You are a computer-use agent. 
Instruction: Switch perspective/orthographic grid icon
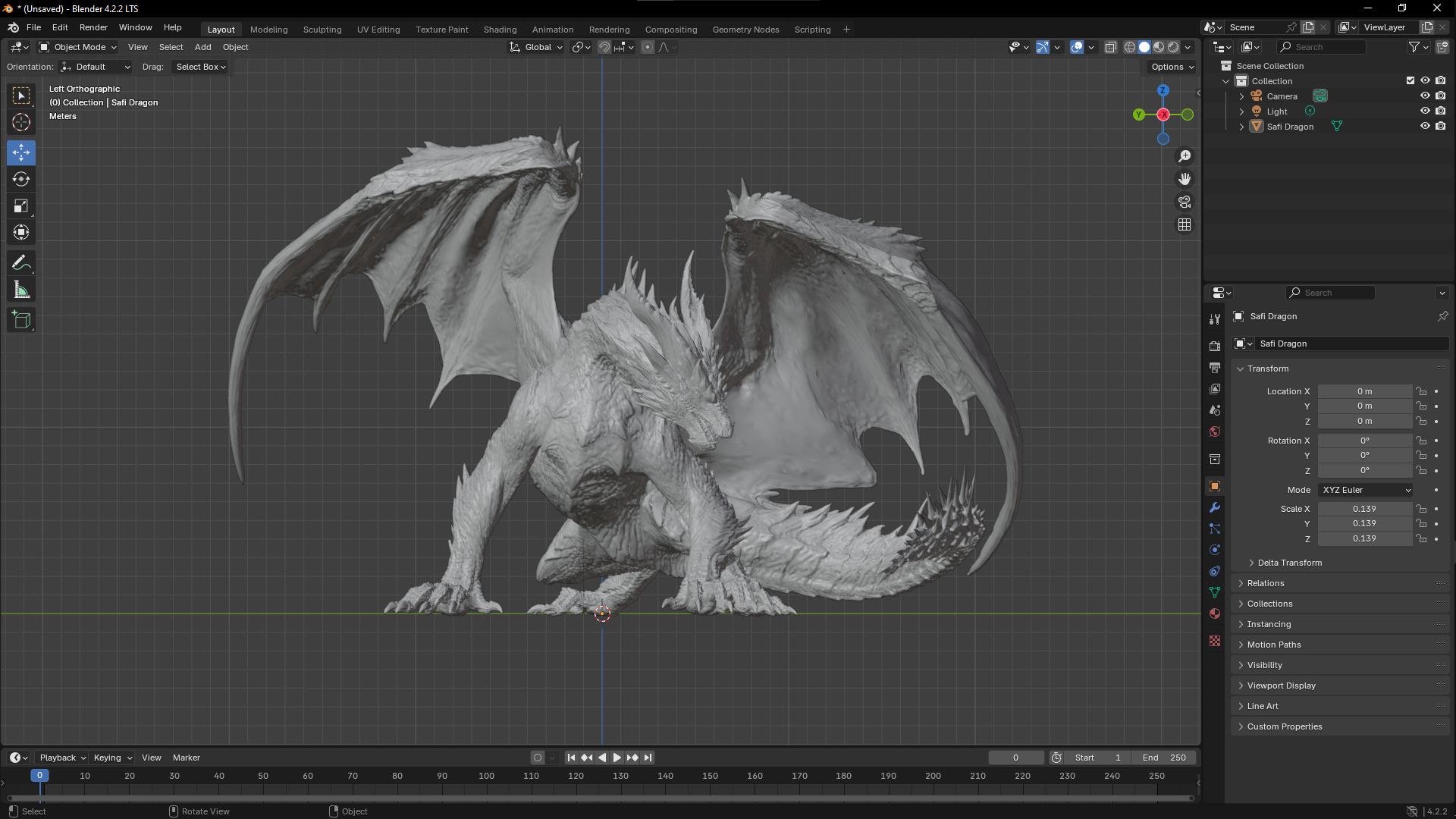coord(1185,224)
